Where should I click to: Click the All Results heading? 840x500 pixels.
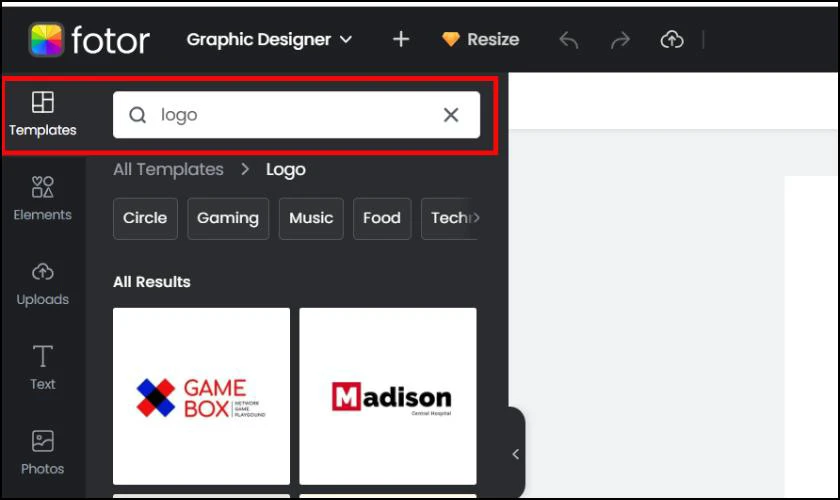[152, 282]
